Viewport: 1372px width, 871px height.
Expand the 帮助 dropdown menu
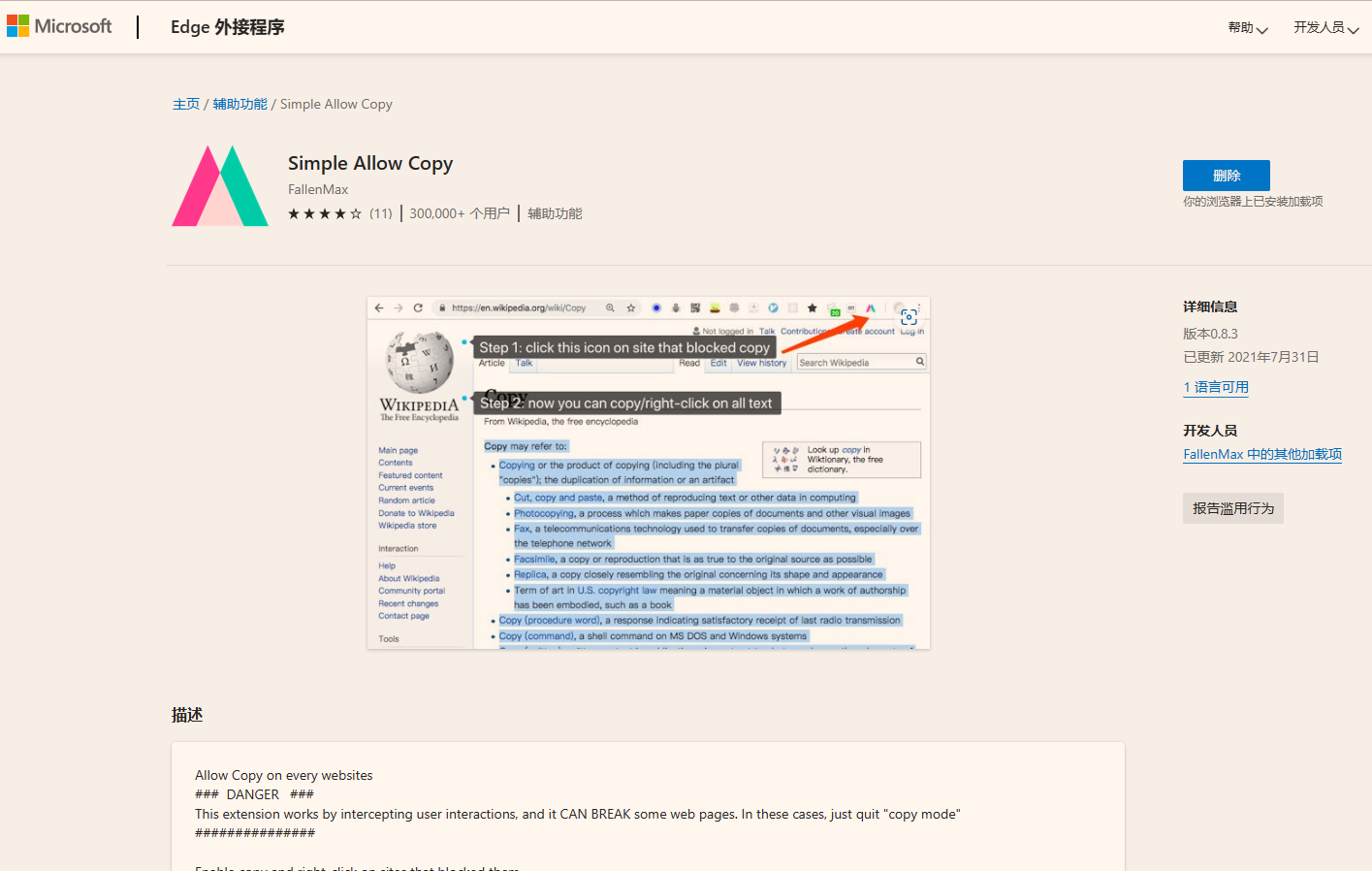[1248, 28]
